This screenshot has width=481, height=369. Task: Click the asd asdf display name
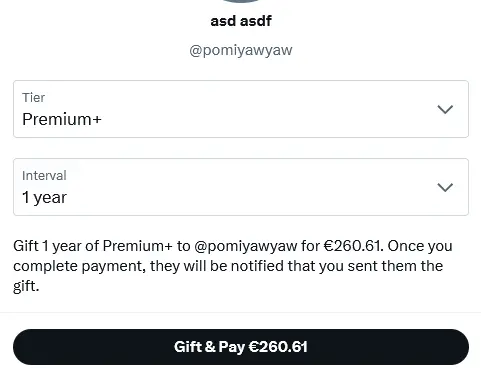pos(241,21)
